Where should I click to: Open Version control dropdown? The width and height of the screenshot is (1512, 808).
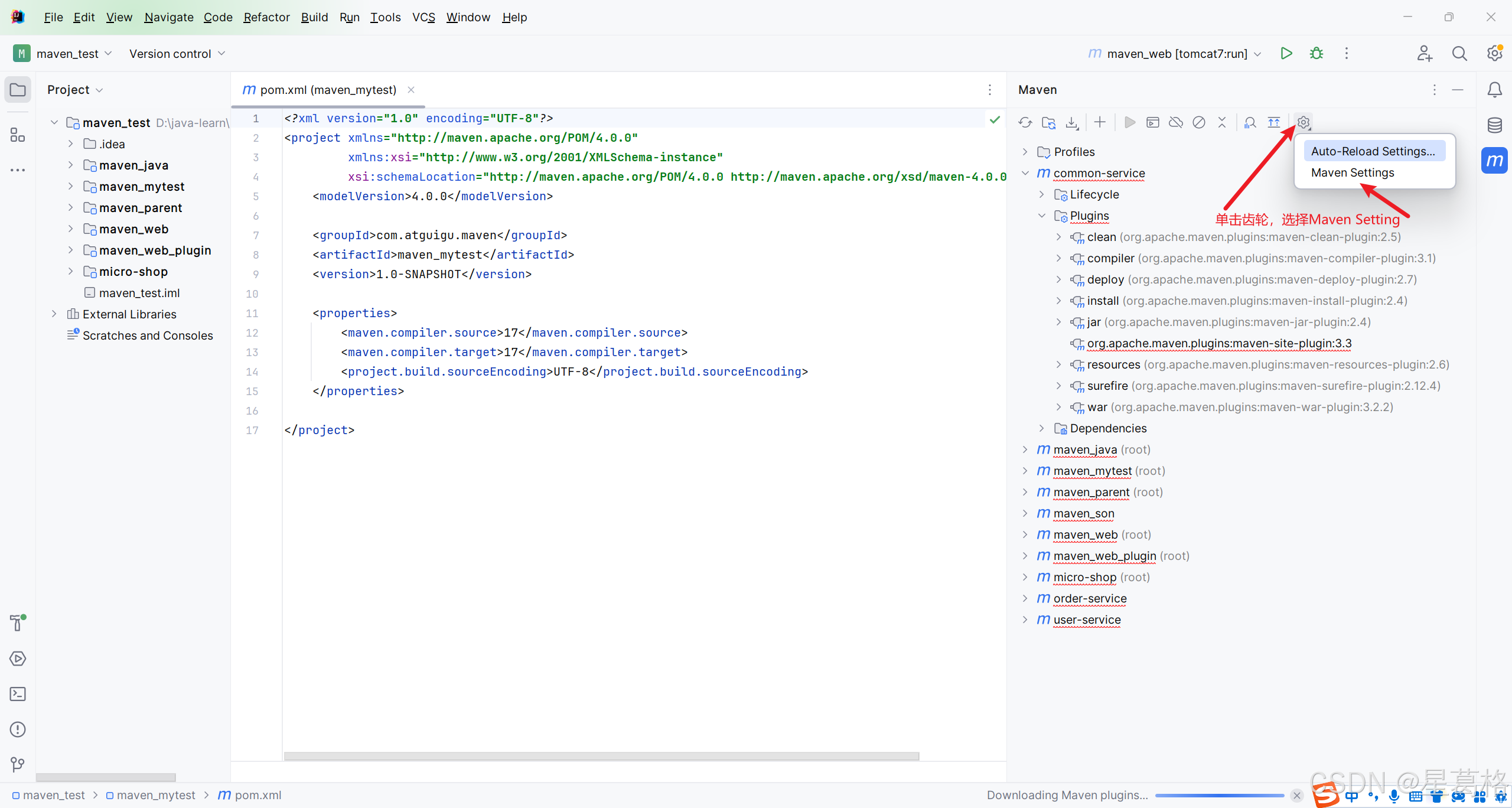(x=177, y=54)
